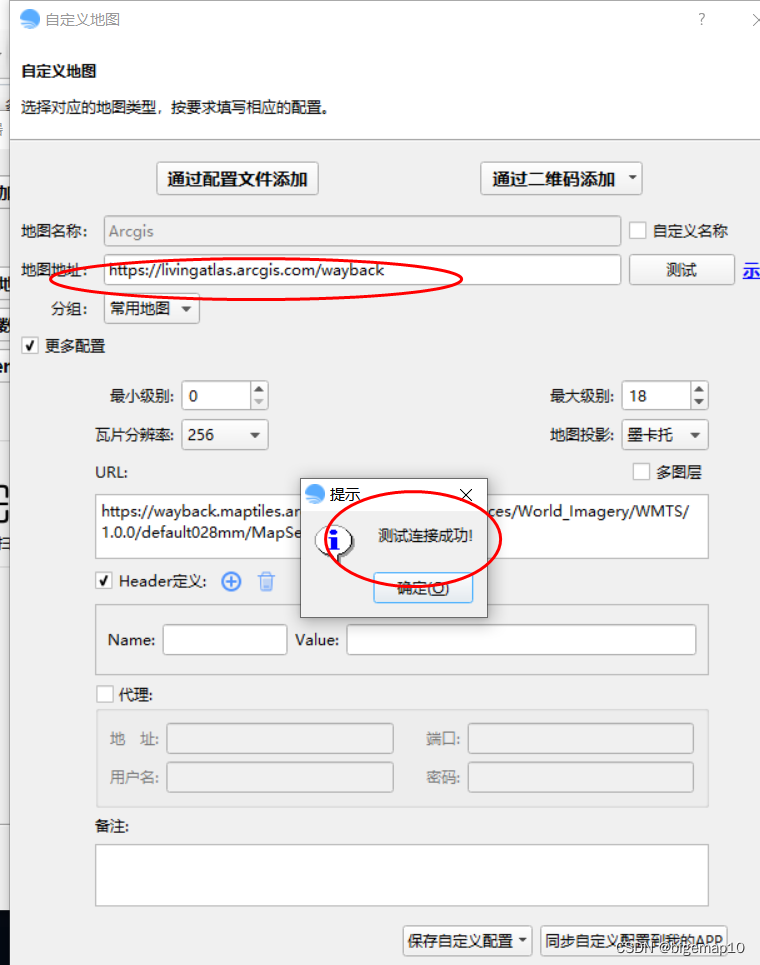Click the proxy 端口 field

coord(580,738)
